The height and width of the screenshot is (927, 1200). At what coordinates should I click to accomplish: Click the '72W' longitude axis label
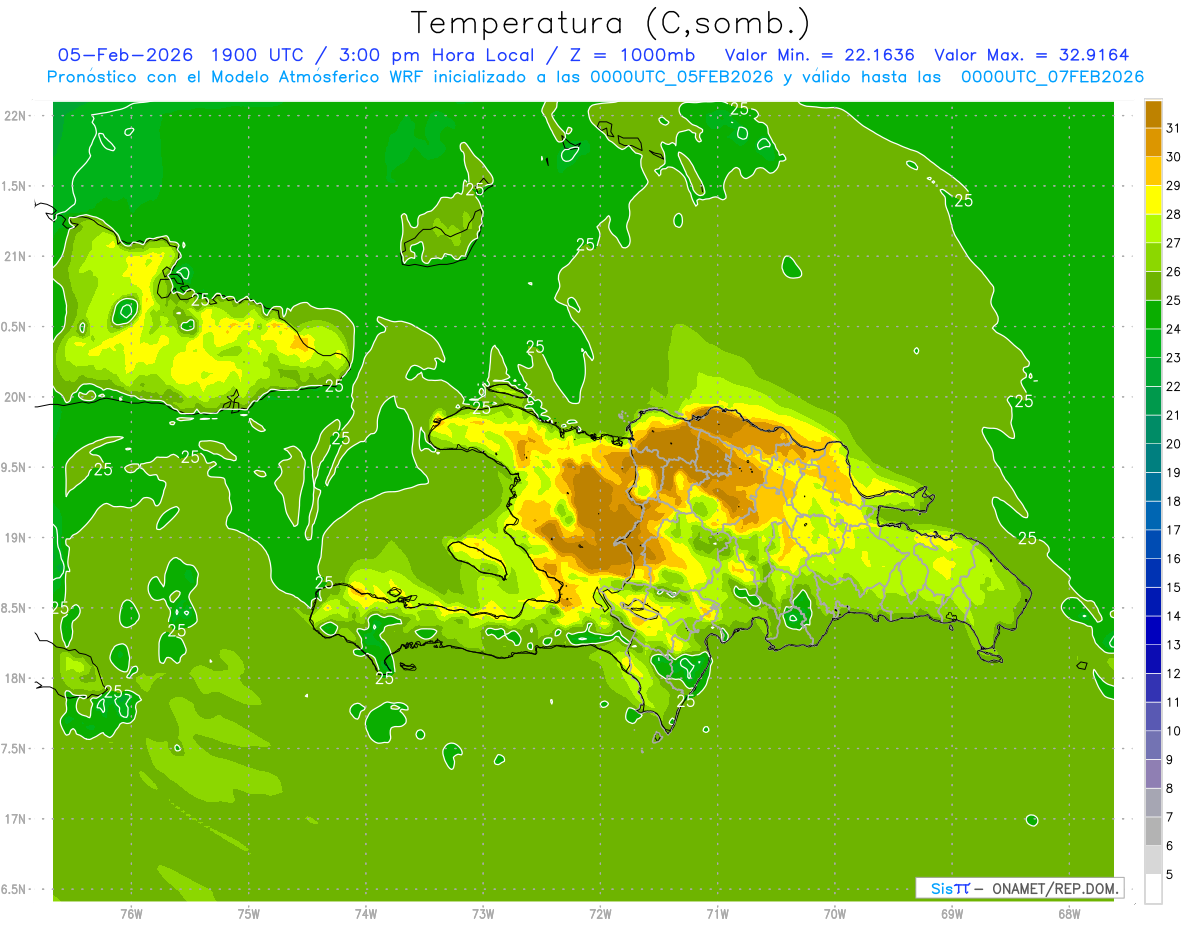pyautogui.click(x=601, y=914)
